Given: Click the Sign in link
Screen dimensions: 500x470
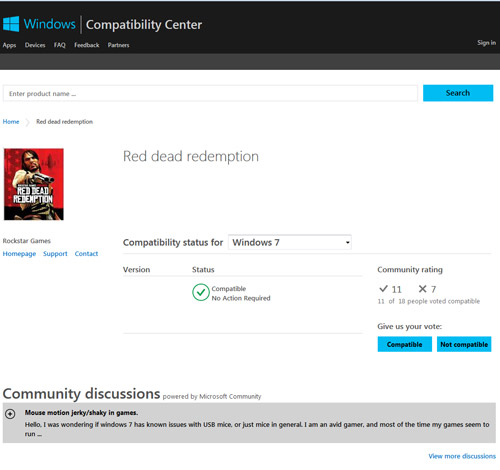Looking at the screenshot, I should click(486, 43).
